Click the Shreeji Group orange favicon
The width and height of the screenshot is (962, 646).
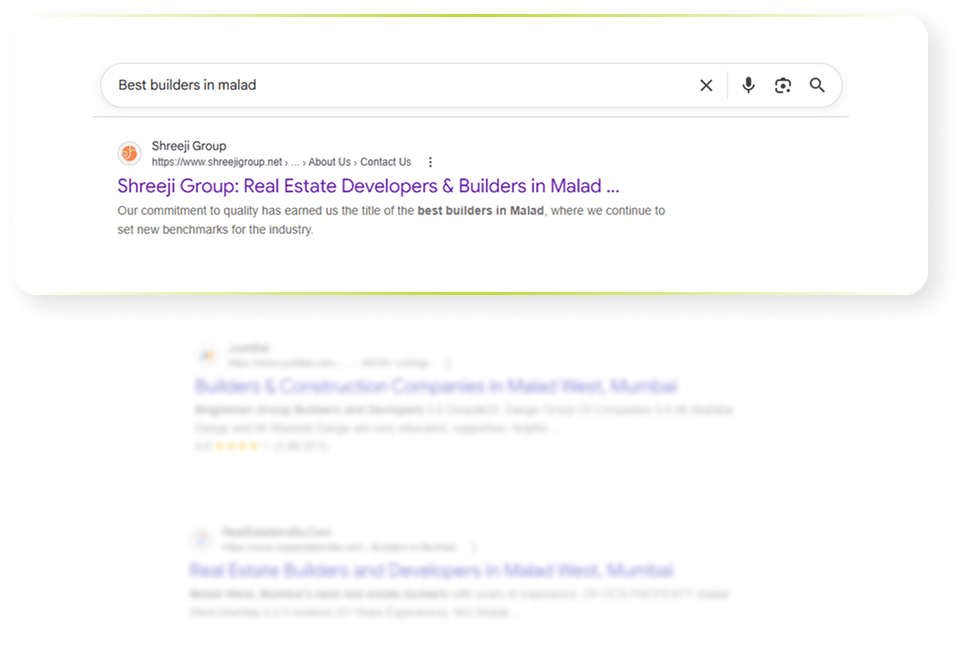pyautogui.click(x=129, y=153)
